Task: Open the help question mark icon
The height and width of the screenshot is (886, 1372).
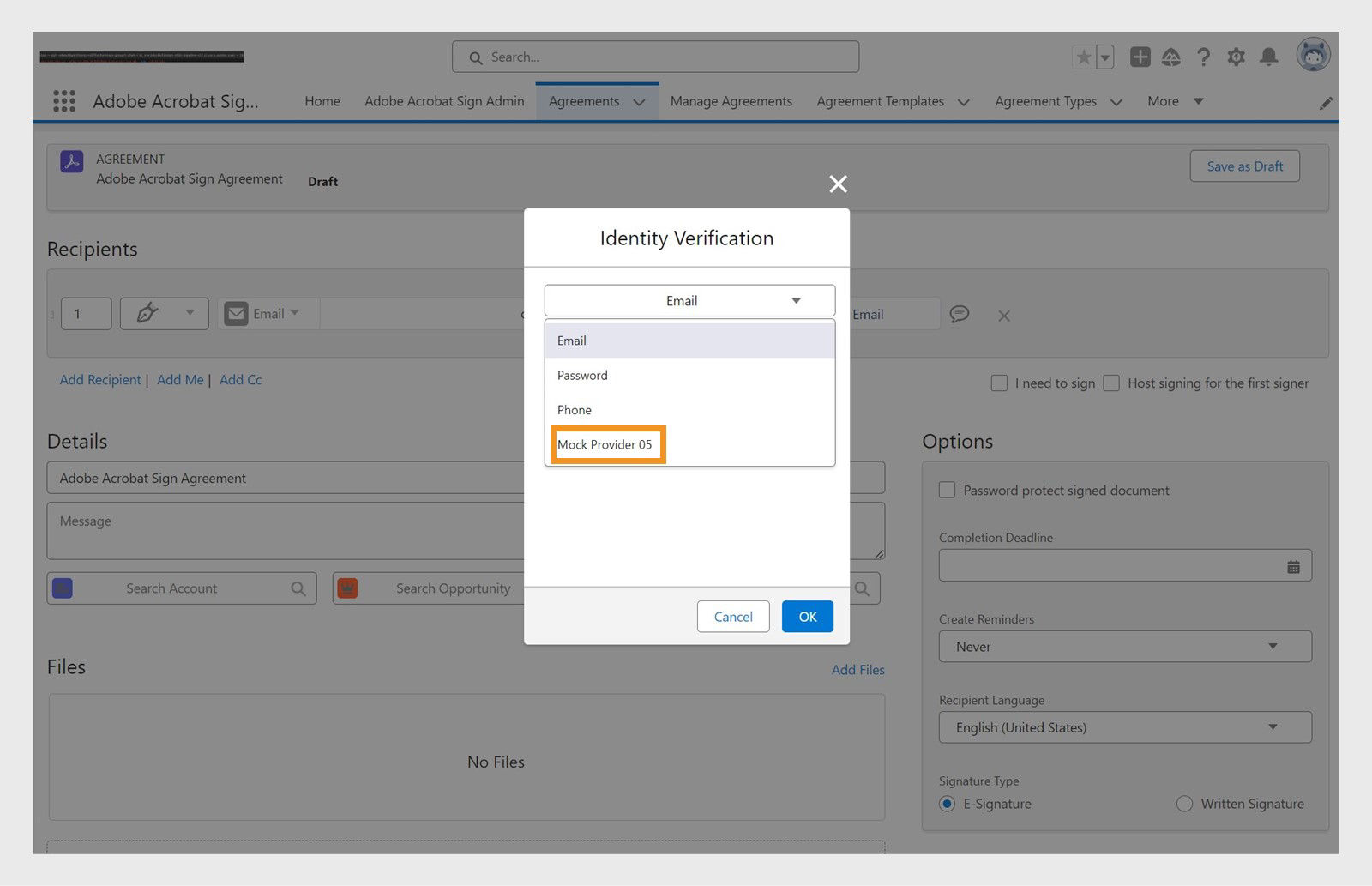Action: (1204, 57)
